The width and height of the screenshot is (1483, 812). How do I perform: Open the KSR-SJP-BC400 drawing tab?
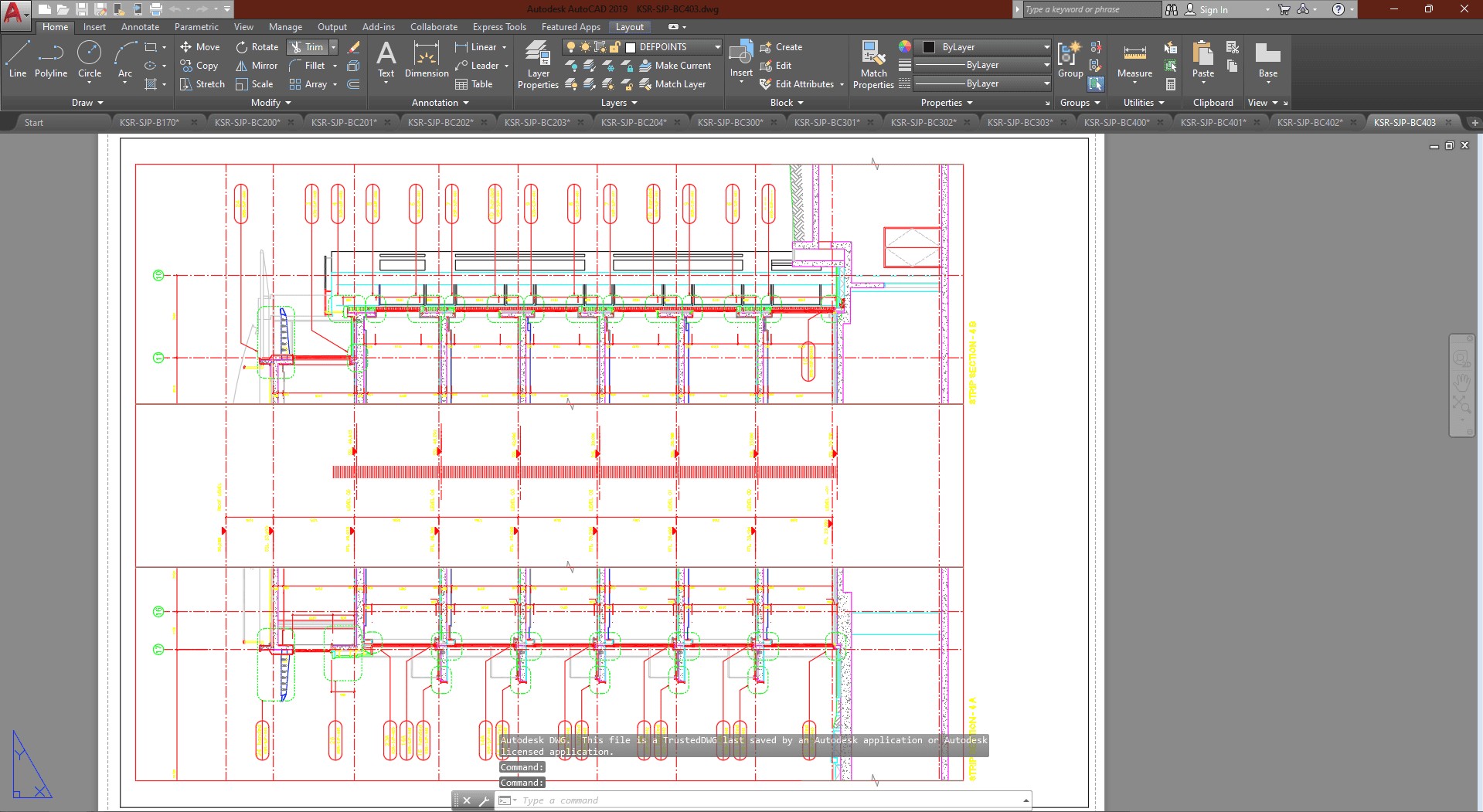click(x=1116, y=123)
